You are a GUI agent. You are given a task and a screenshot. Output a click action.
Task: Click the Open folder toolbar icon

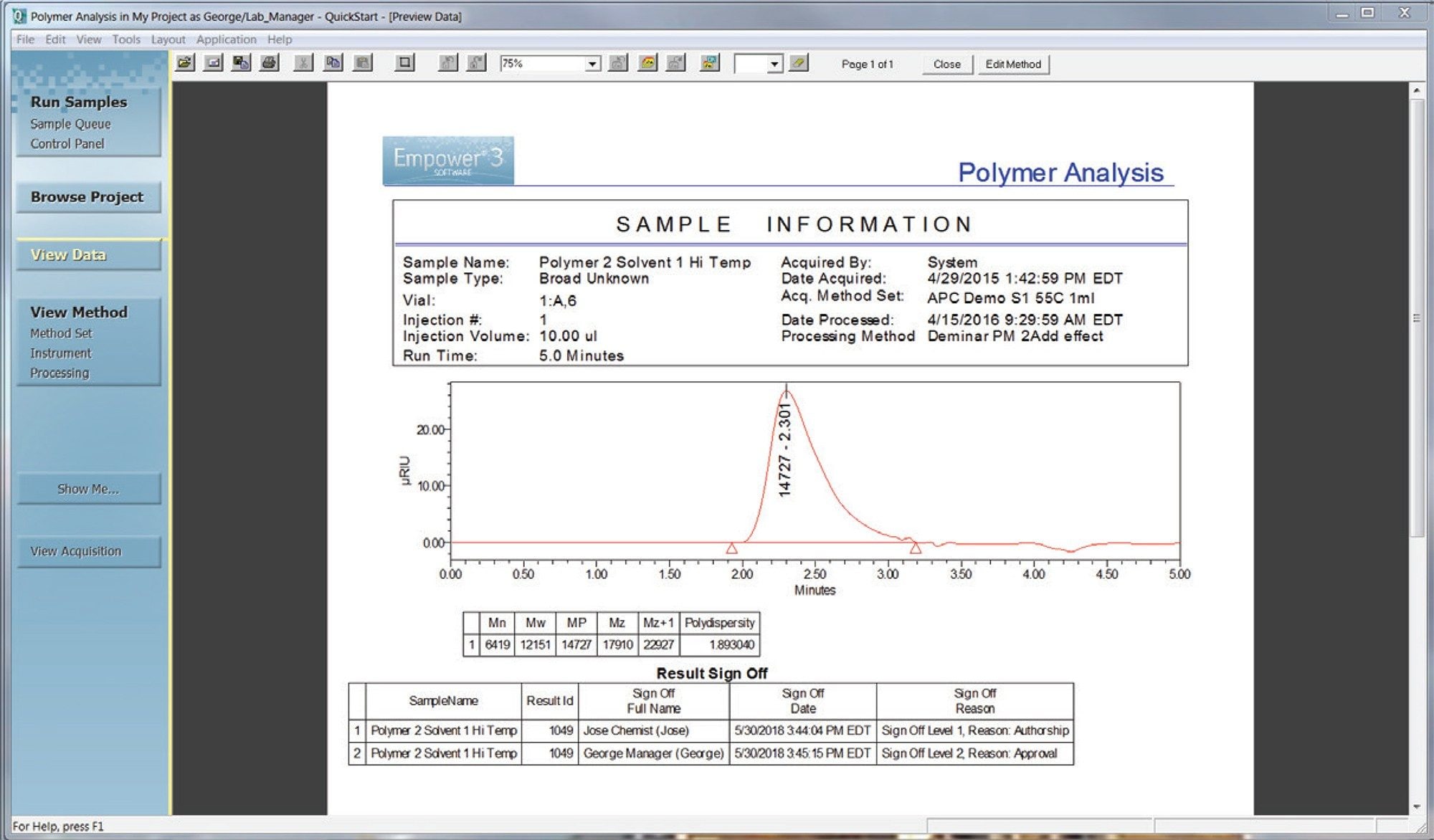pos(185,63)
